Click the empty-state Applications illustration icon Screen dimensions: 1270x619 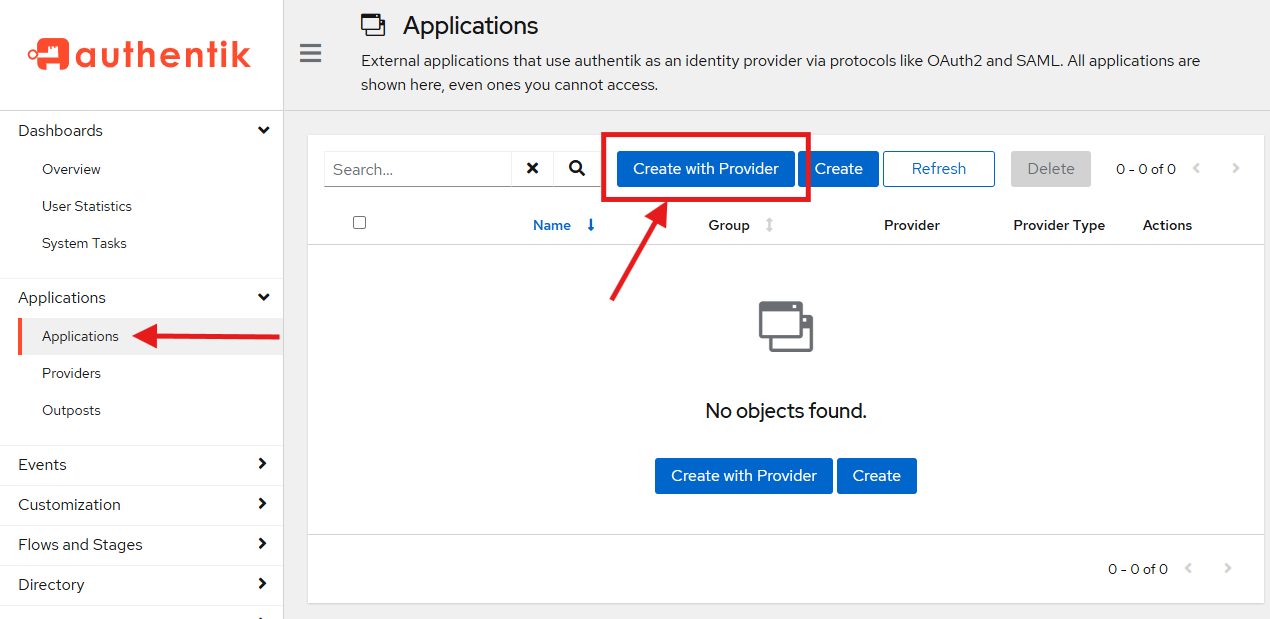[x=785, y=325]
